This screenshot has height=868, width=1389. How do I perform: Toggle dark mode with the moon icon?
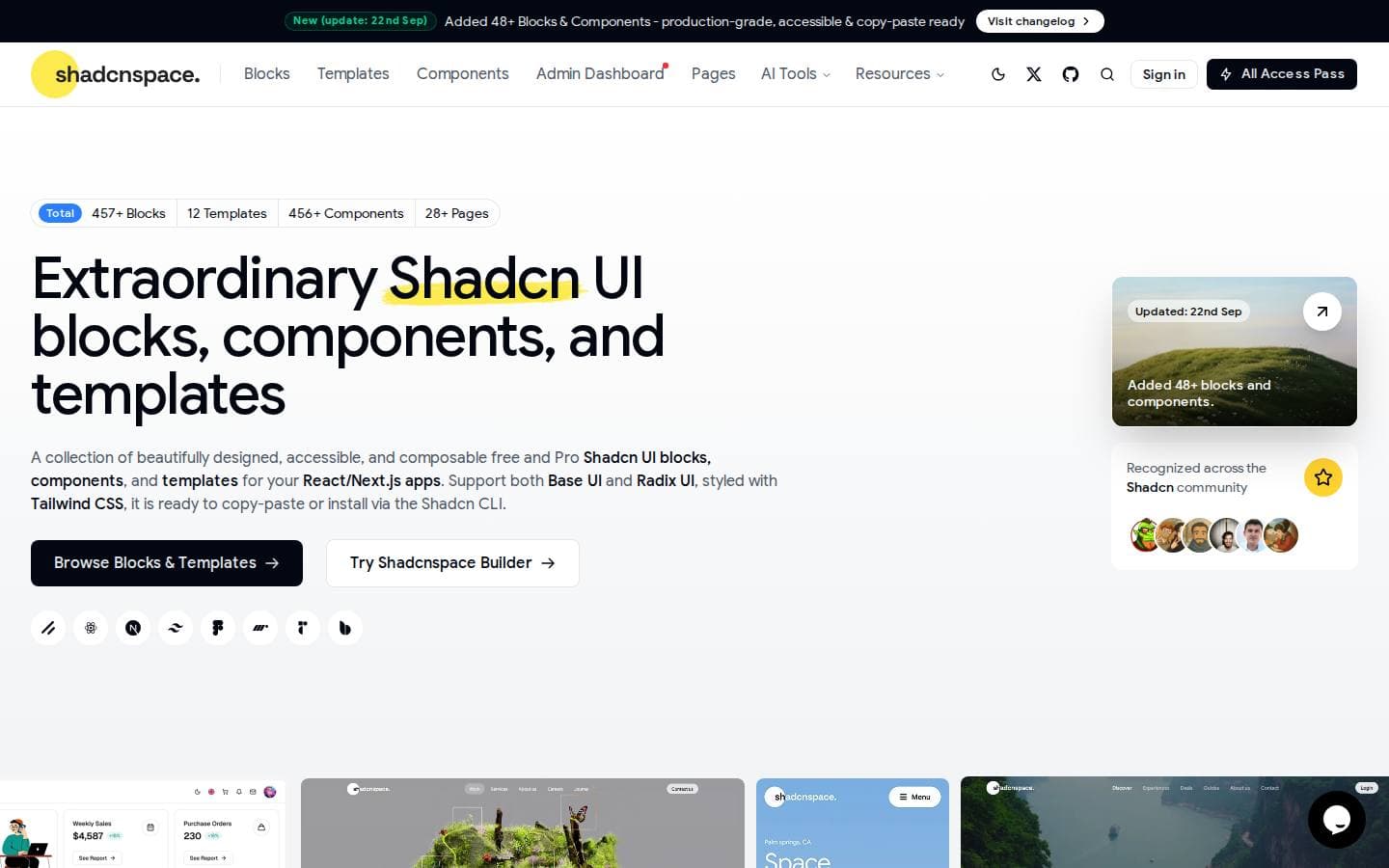[x=998, y=74]
